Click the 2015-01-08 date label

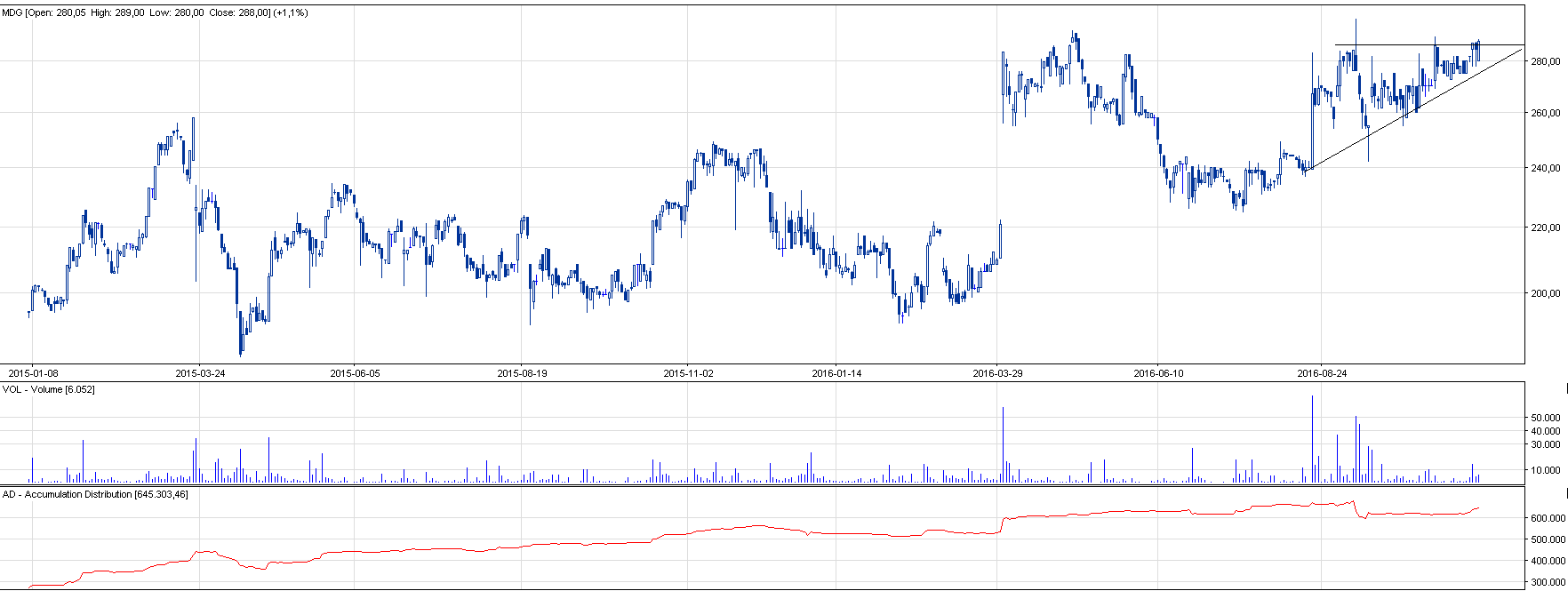coord(34,373)
